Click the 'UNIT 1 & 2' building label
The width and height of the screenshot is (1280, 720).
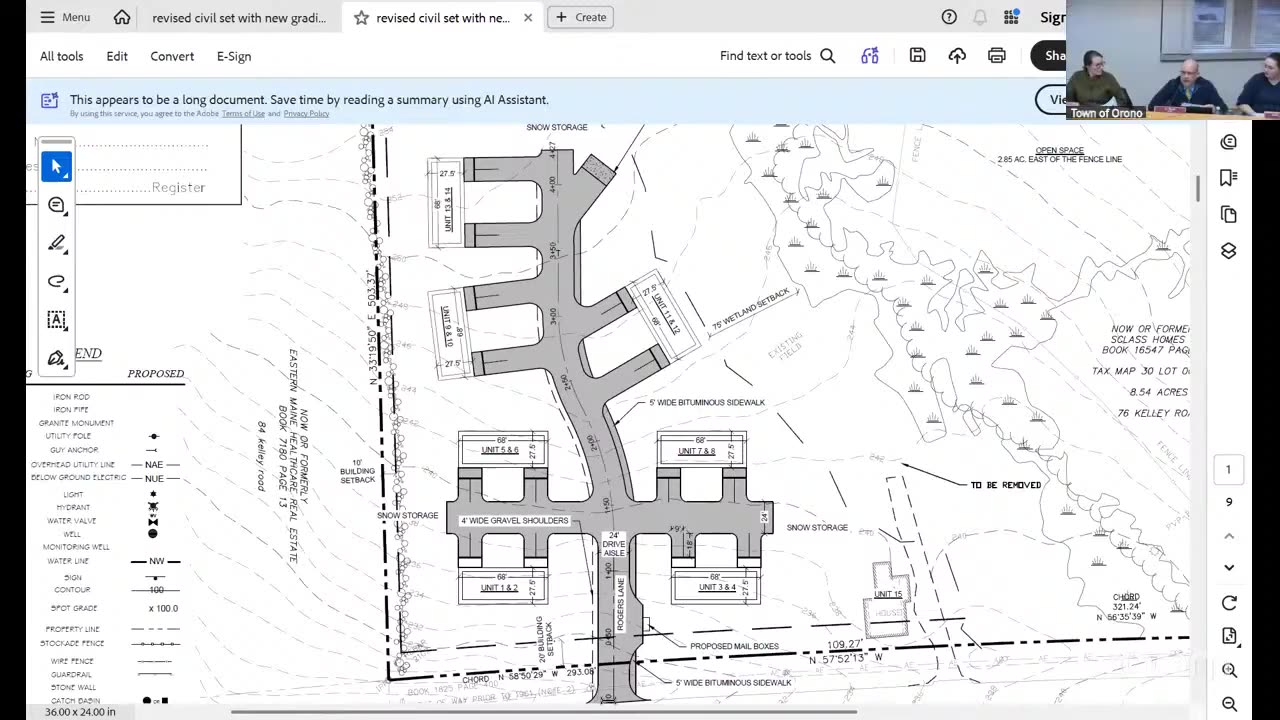point(499,588)
